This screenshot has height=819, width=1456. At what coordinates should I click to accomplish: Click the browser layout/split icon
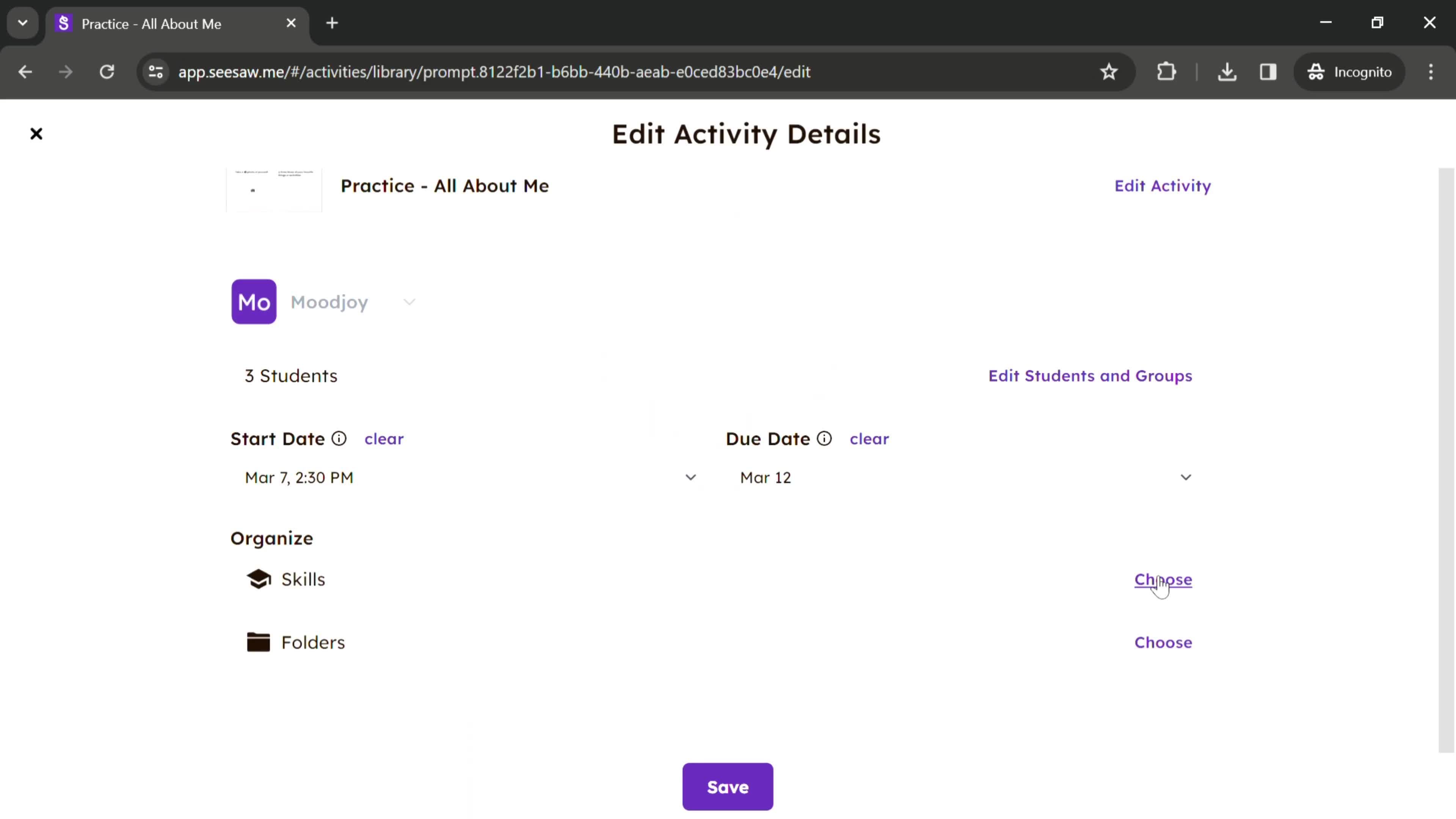click(x=1268, y=71)
